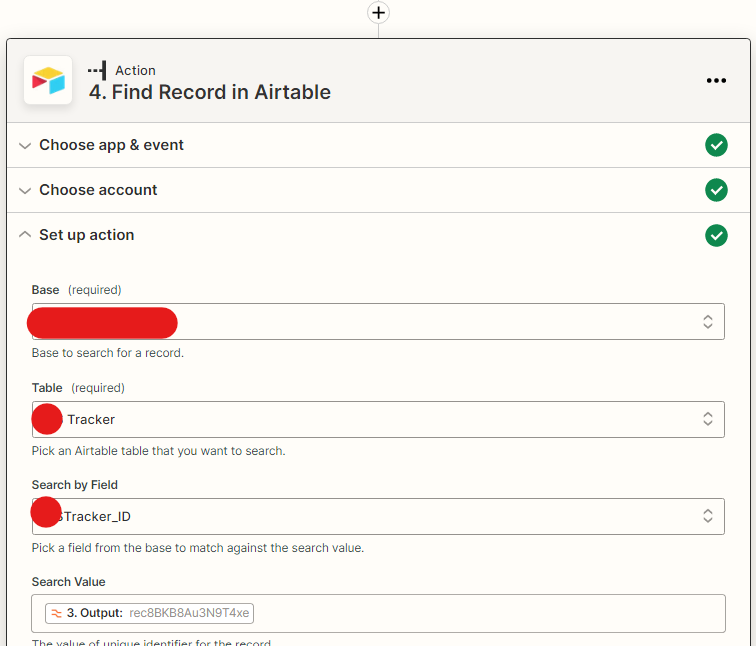Open the Base dropdown field
The width and height of the screenshot is (756, 646).
point(378,322)
